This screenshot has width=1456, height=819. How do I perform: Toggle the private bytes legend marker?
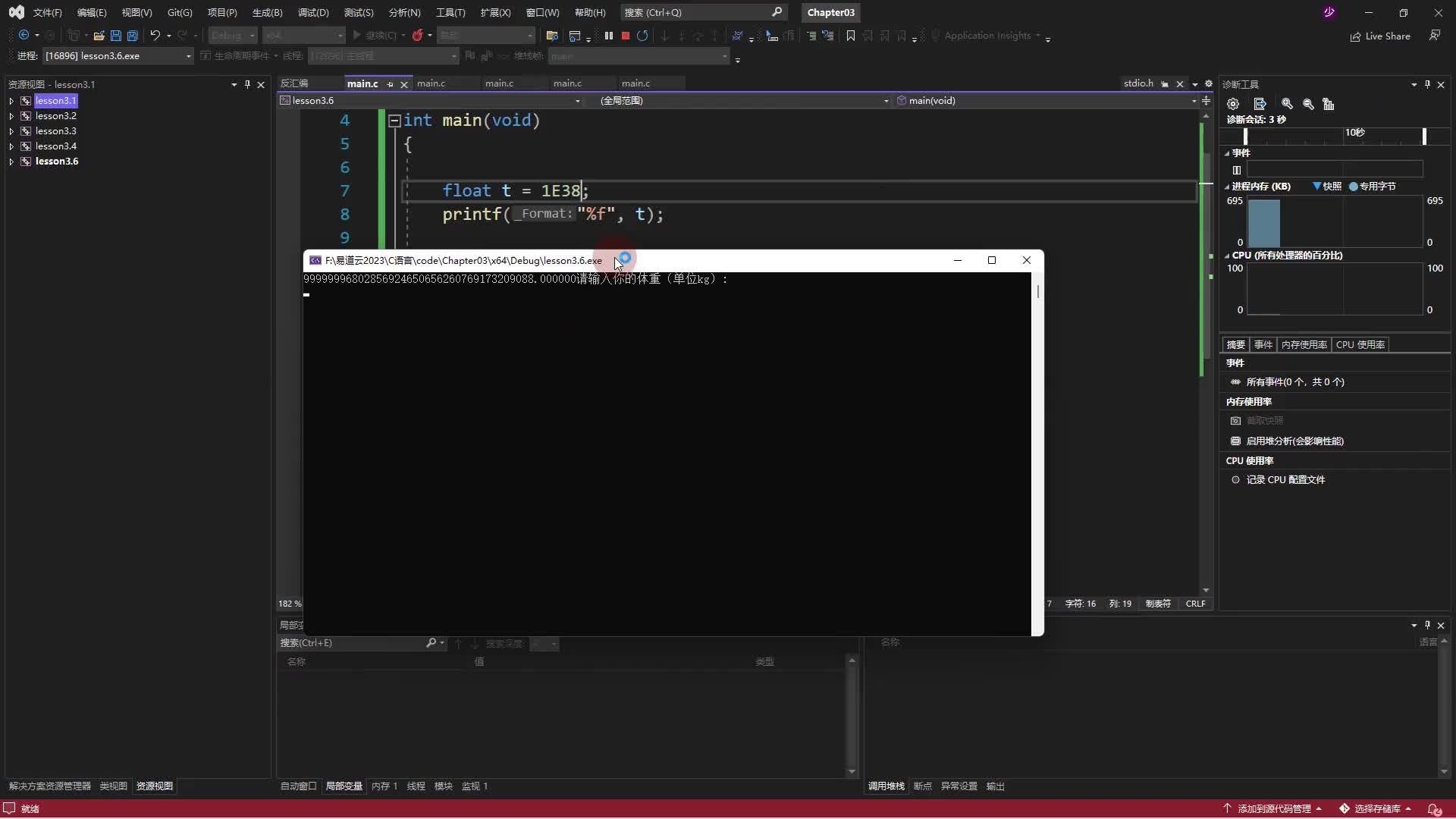tap(1353, 186)
